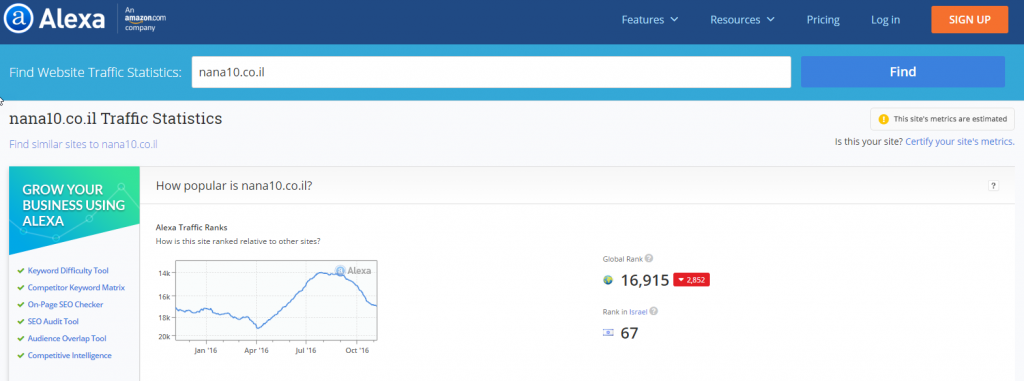Go to the Pricing page
Viewport: 1024px width, 381px height.
coord(823,20)
